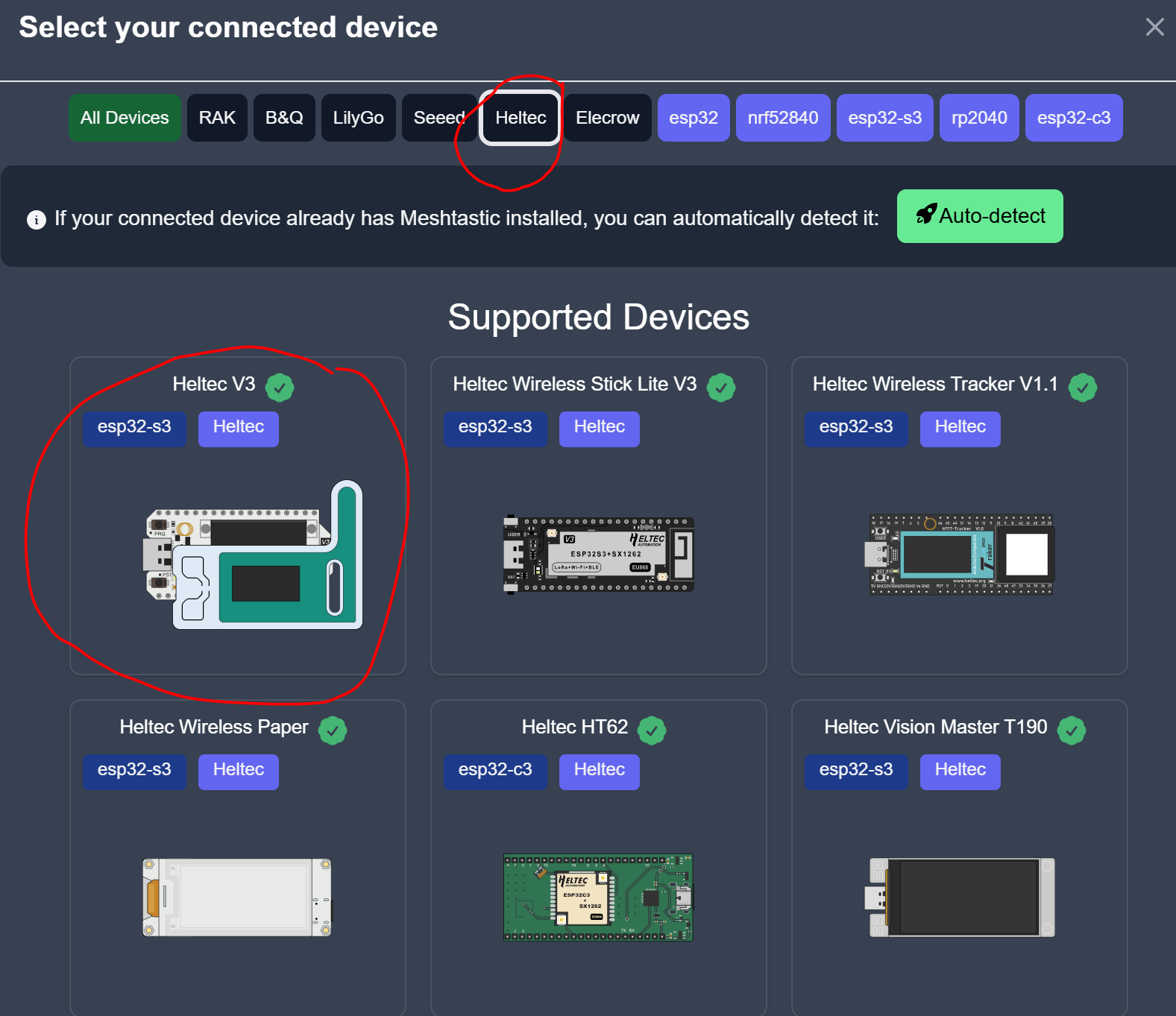The image size is (1176, 1016).
Task: Select the Heltec HT62 green board image
Action: click(x=598, y=897)
